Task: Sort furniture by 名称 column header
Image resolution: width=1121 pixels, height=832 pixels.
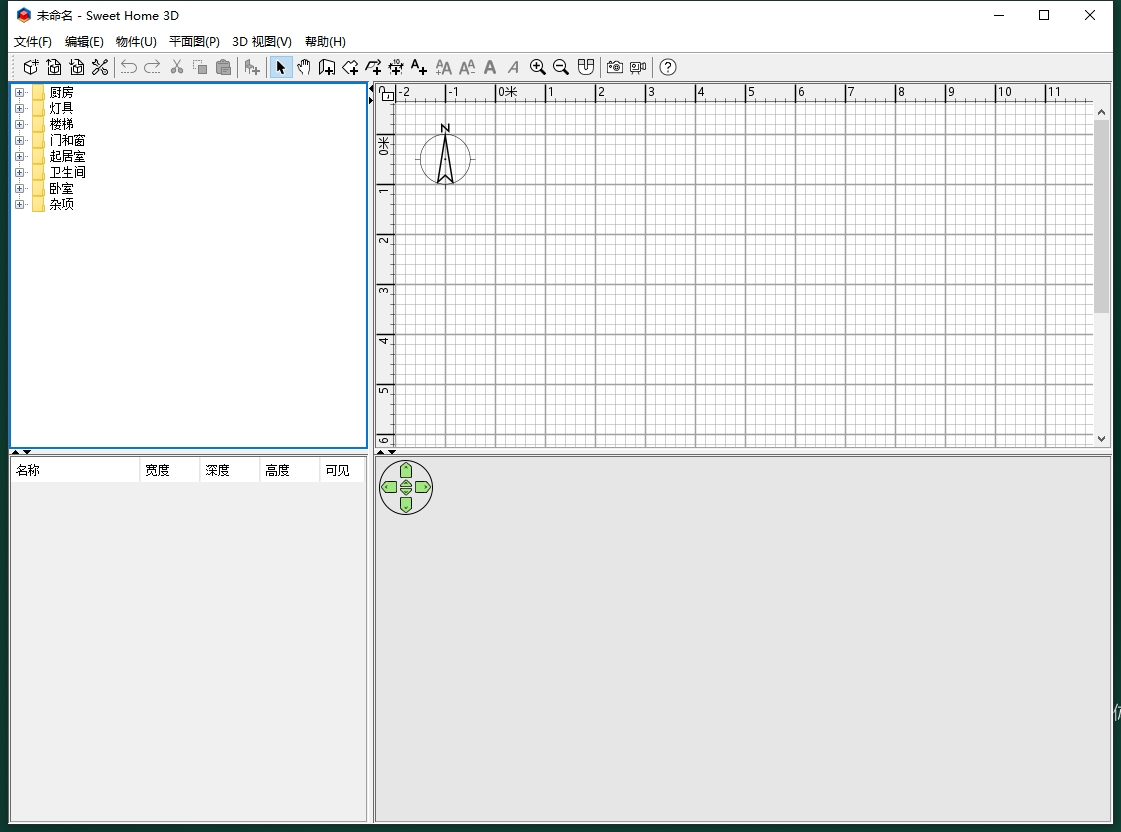Action: click(x=75, y=470)
